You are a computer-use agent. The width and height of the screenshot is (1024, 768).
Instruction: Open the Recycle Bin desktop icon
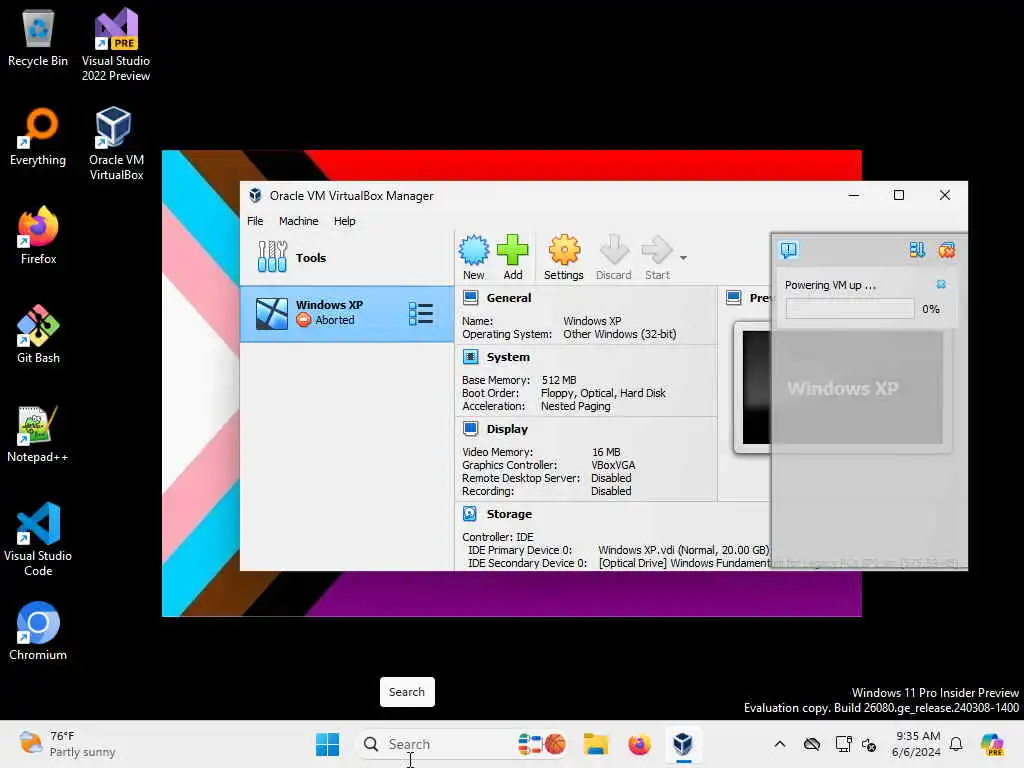(38, 38)
